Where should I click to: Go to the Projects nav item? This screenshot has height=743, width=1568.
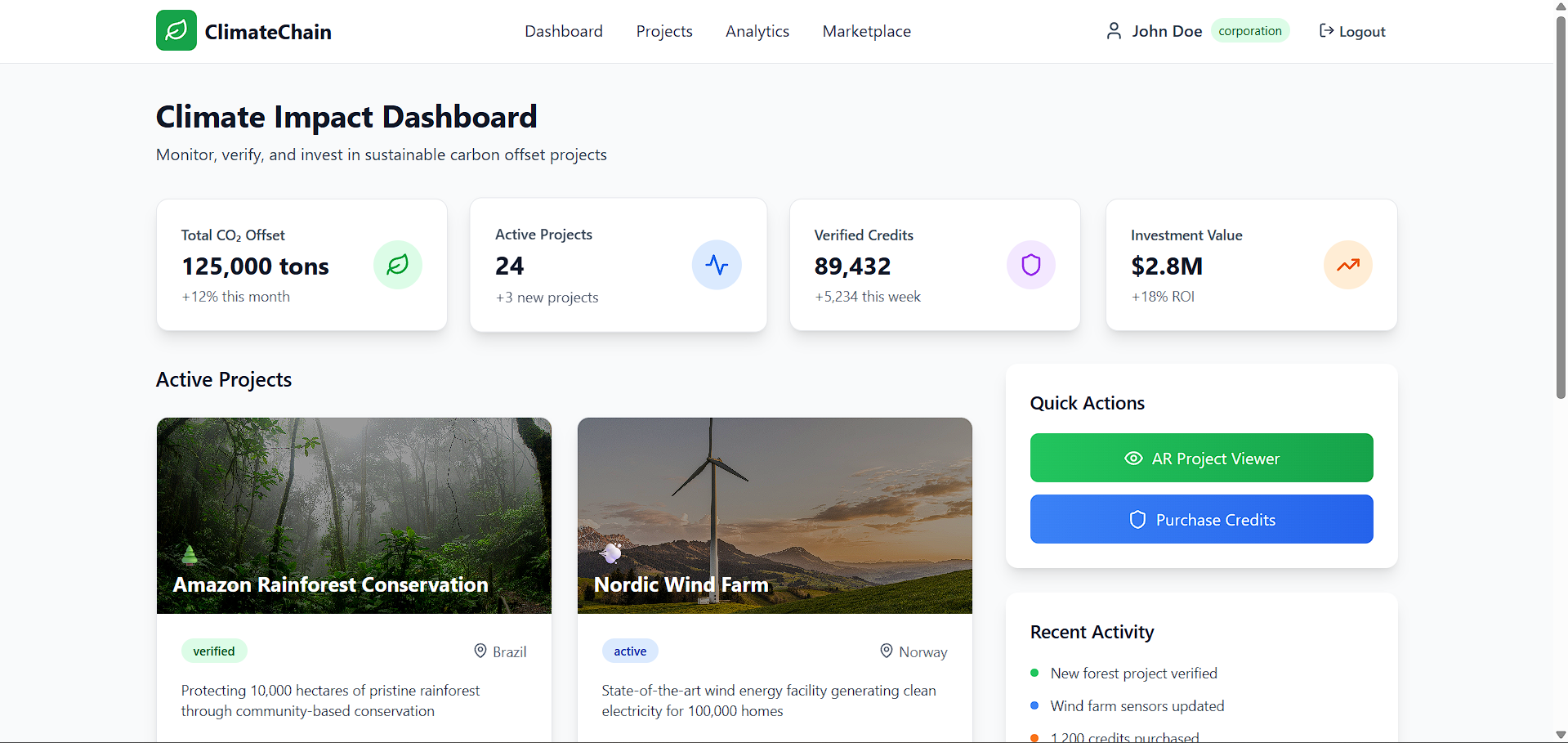click(664, 31)
